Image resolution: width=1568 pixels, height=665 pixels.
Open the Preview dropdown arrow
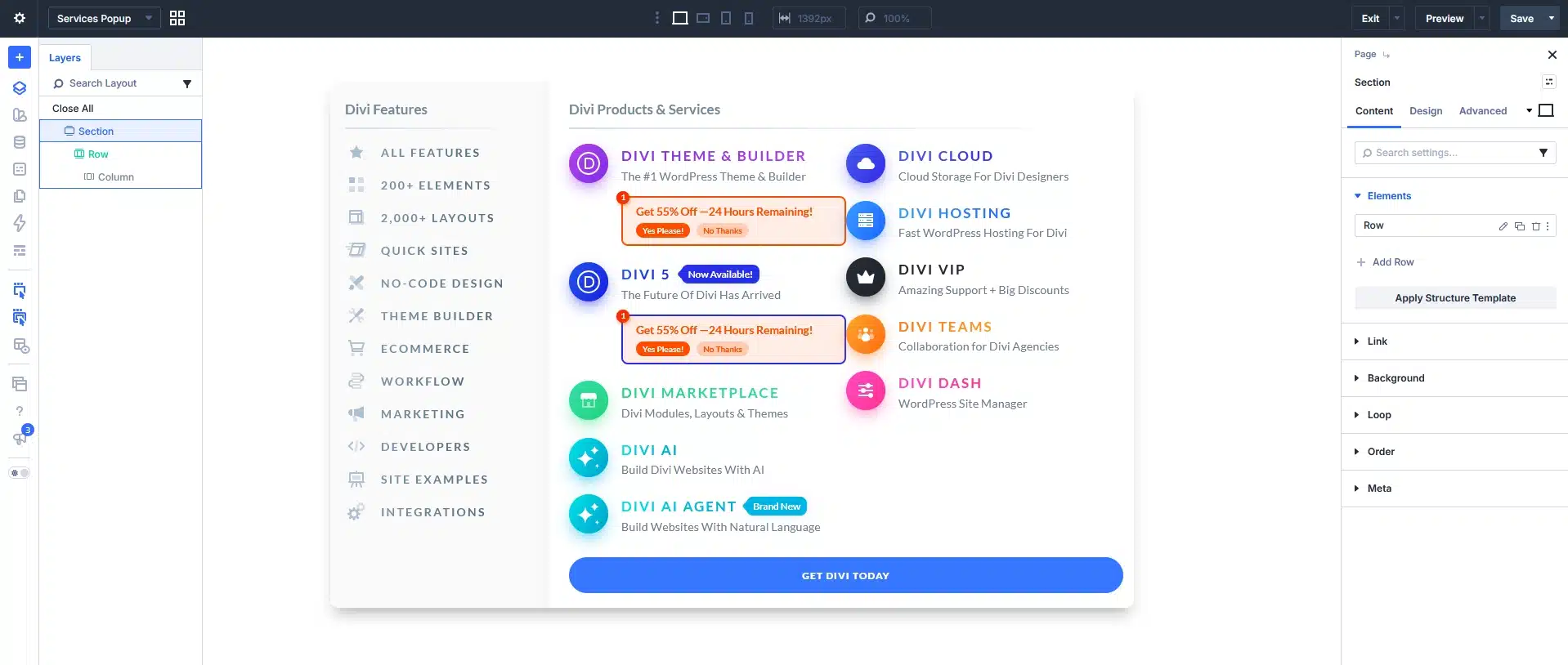[x=1481, y=18]
